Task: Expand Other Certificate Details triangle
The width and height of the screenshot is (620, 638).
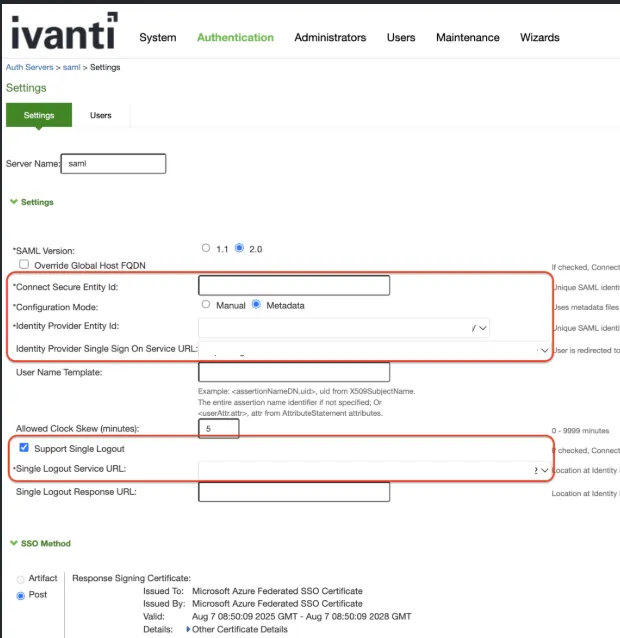Action: (188, 629)
